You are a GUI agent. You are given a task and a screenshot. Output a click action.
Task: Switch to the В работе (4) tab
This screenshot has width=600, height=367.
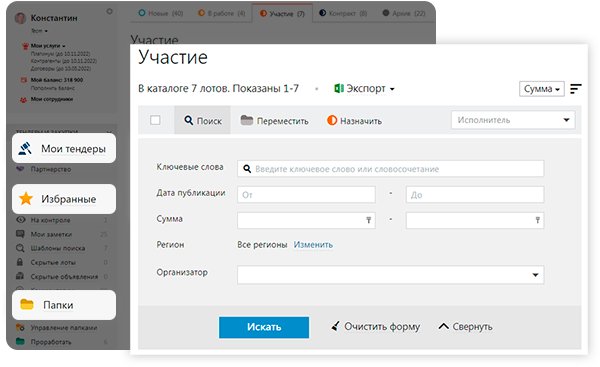pos(222,13)
